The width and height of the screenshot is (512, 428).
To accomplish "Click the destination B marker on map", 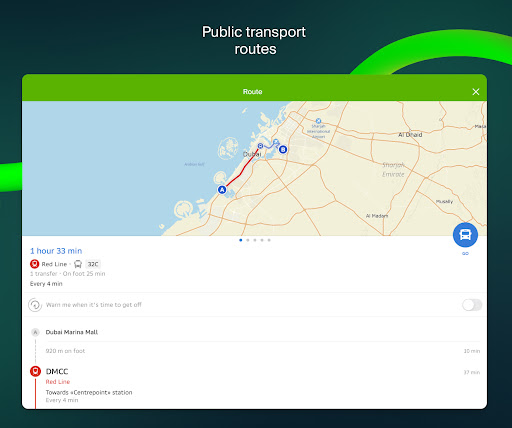I will point(283,149).
